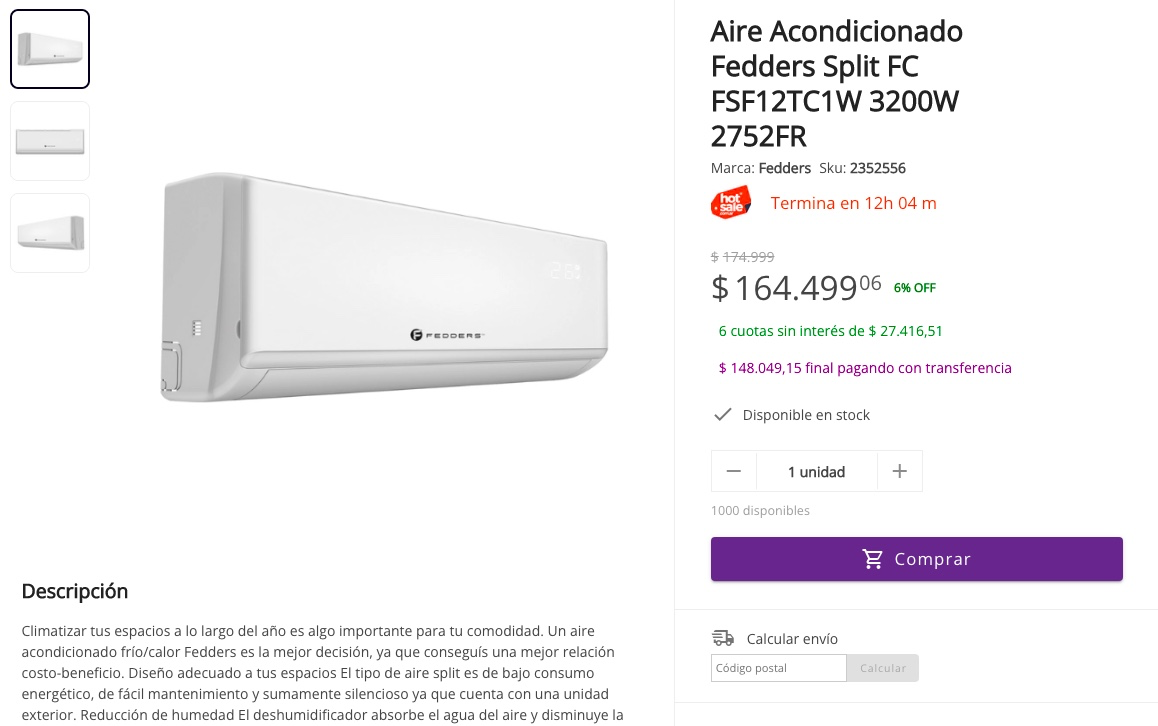Click the Calcular shipping button
Screen dimensions: 1158x726
coord(882,668)
